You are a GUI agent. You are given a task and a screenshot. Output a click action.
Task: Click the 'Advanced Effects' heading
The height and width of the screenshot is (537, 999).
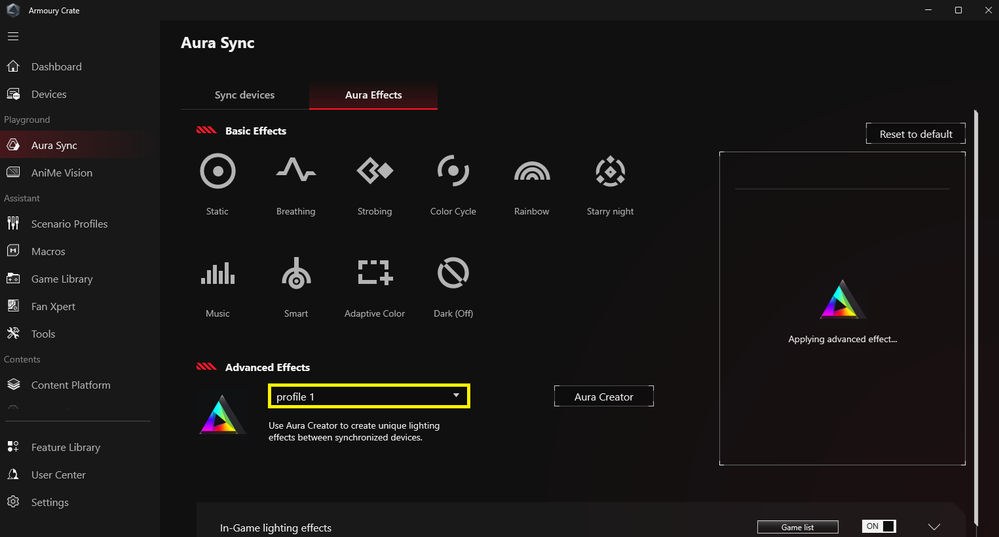[268, 367]
